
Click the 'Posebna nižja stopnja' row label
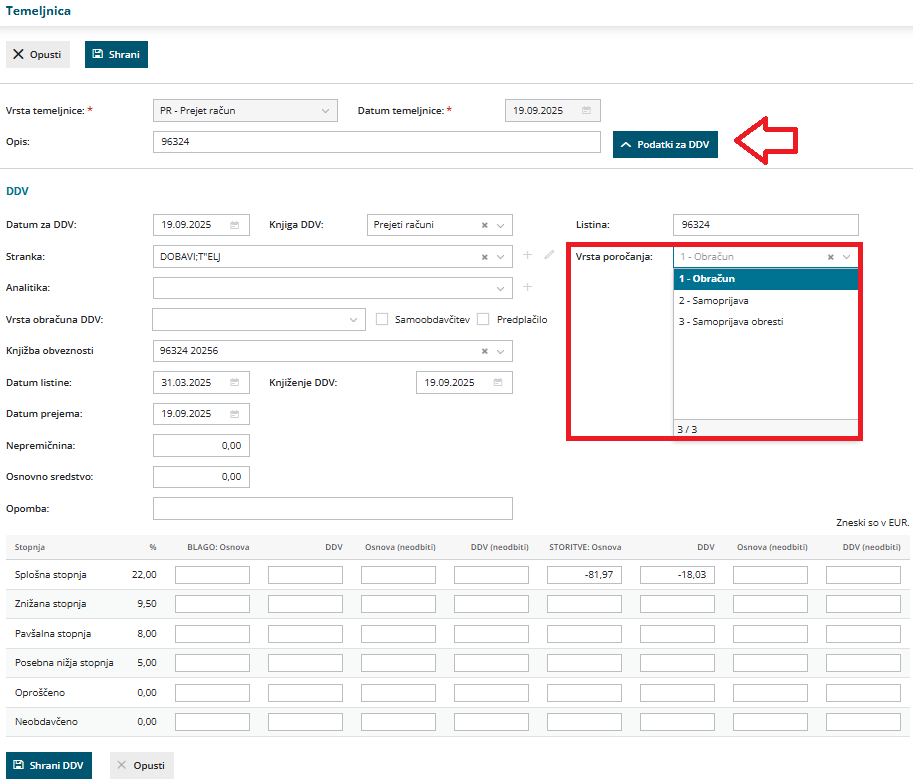[x=64, y=662]
